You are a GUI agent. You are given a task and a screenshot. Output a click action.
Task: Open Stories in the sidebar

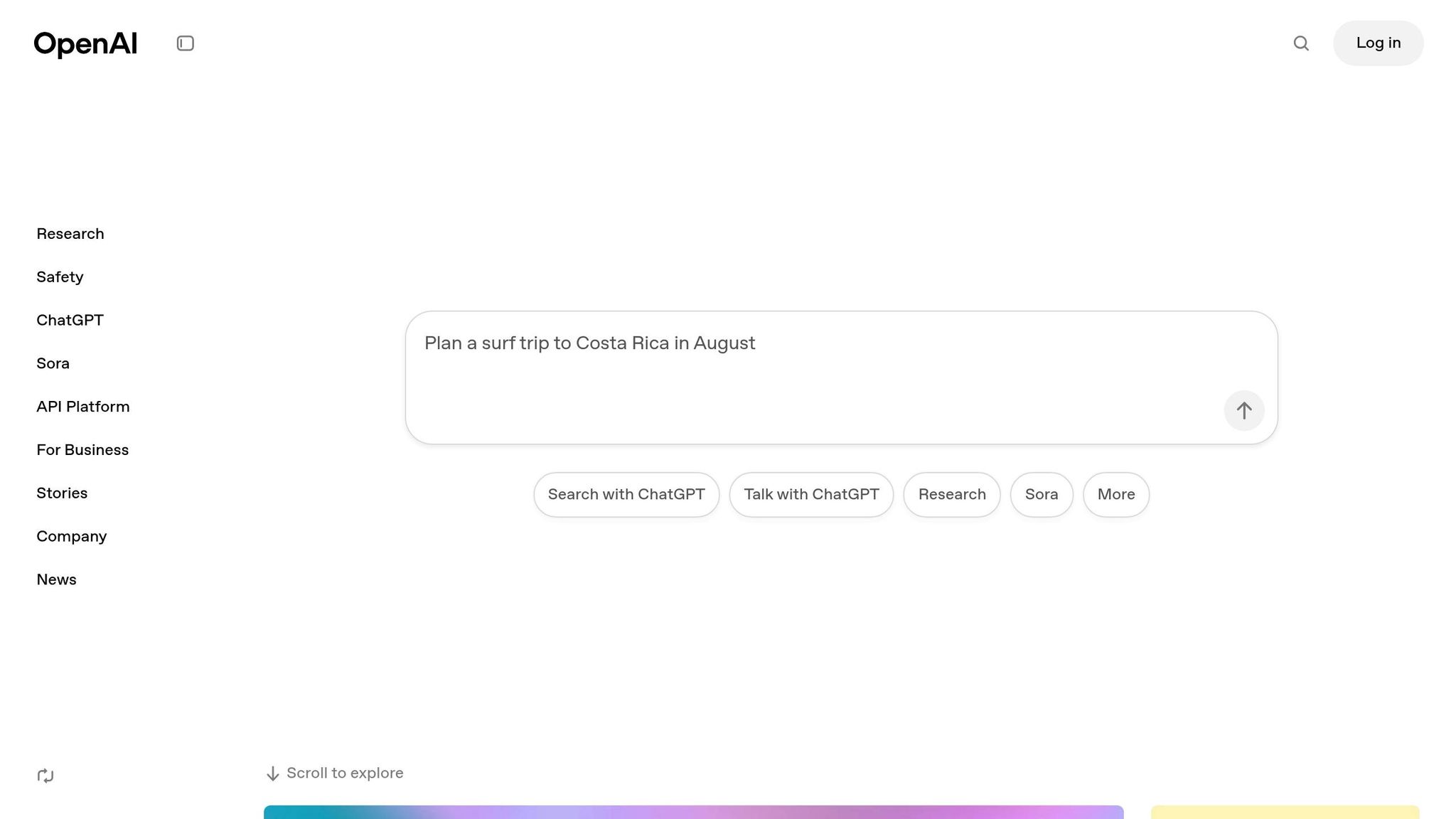(62, 493)
